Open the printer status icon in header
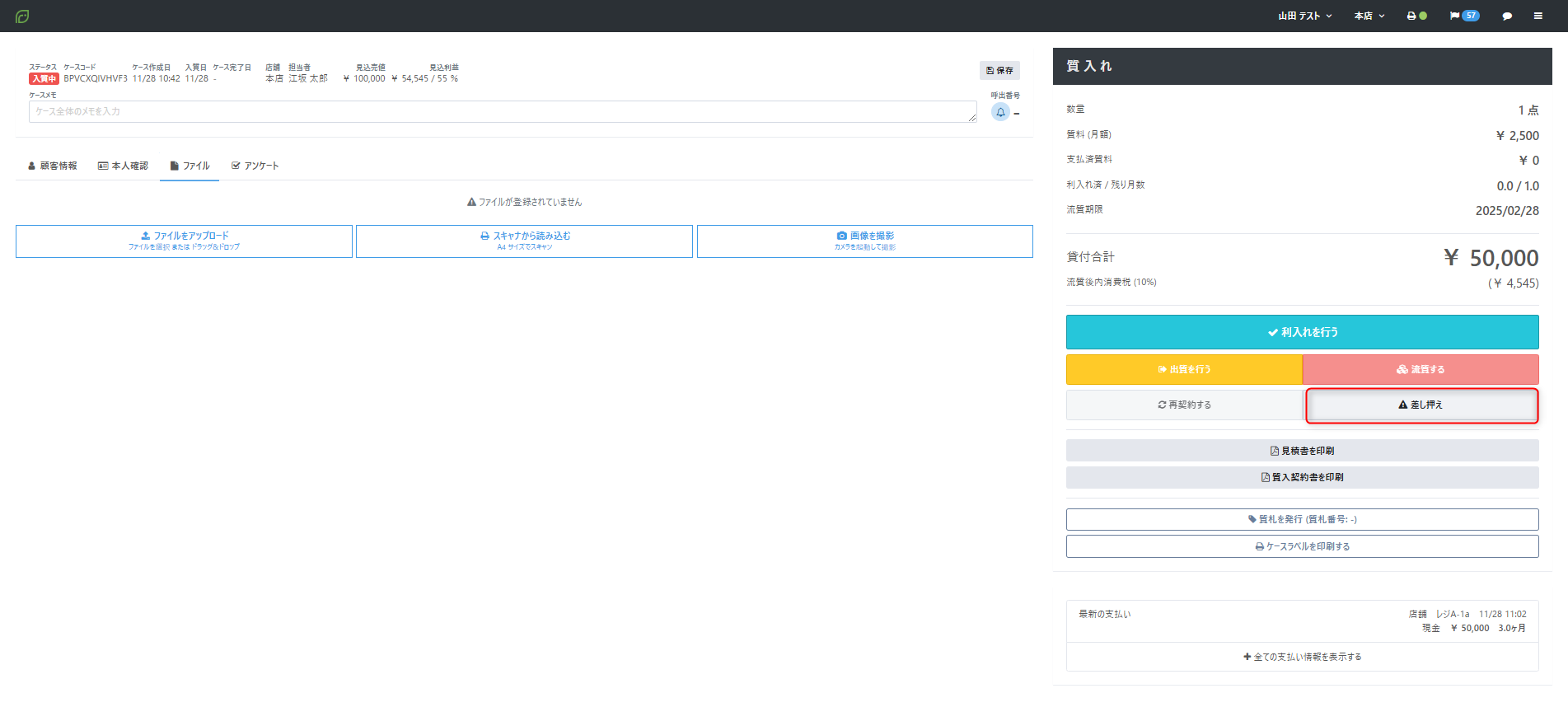This screenshot has width=1568, height=721. pos(1416,16)
